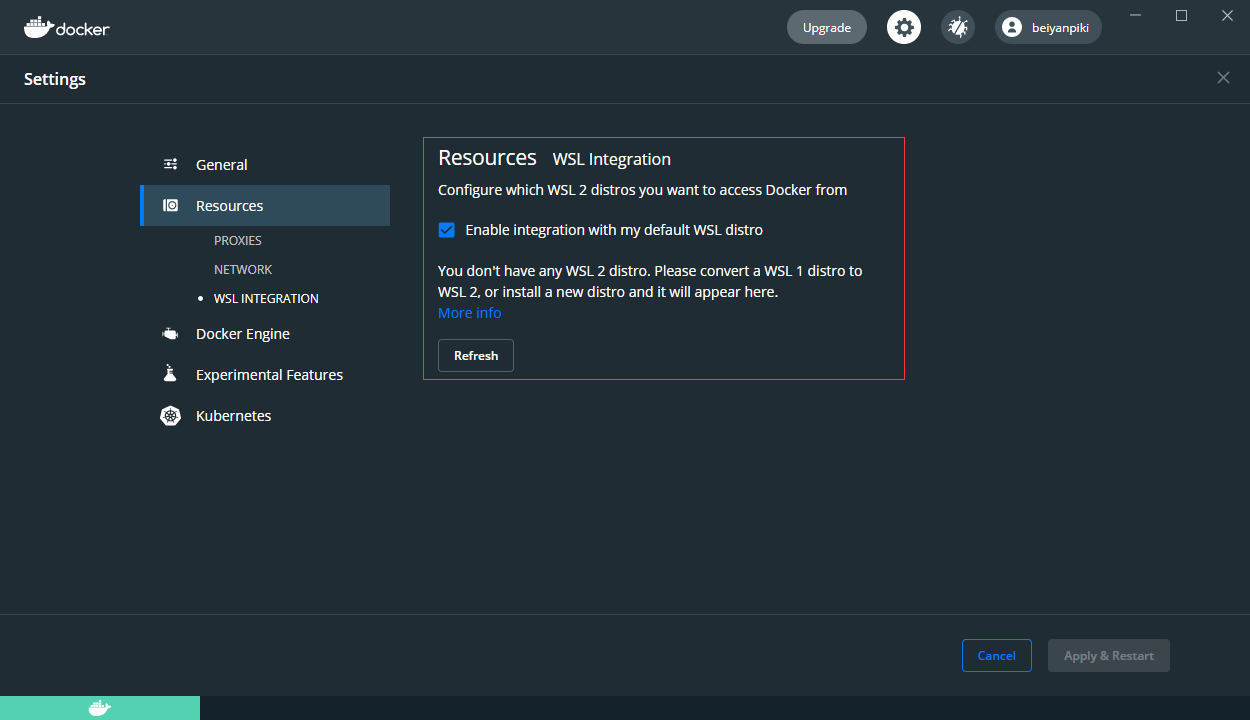Open the PROXIES sub-section

tap(238, 240)
